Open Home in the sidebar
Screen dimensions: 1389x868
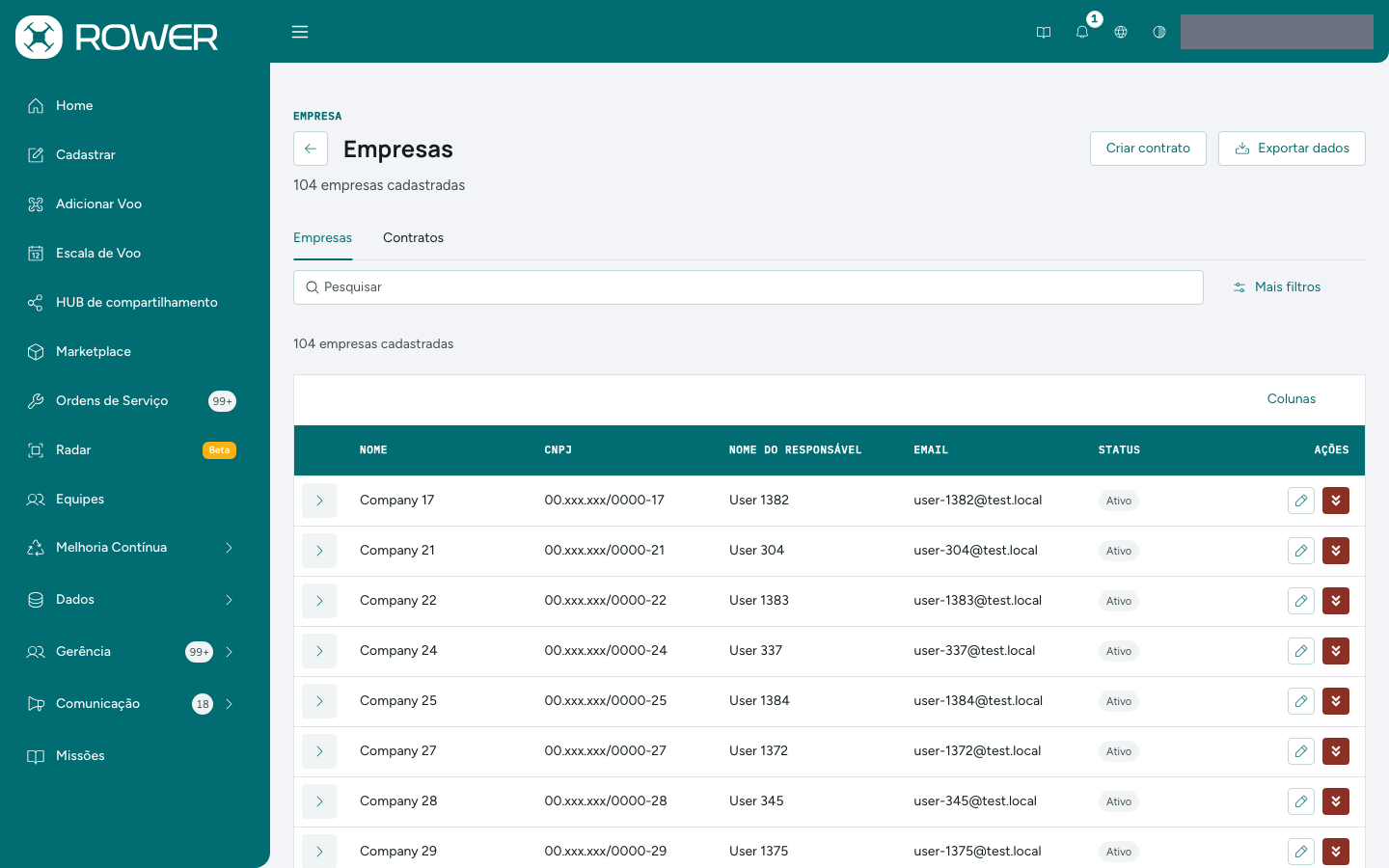tap(74, 106)
